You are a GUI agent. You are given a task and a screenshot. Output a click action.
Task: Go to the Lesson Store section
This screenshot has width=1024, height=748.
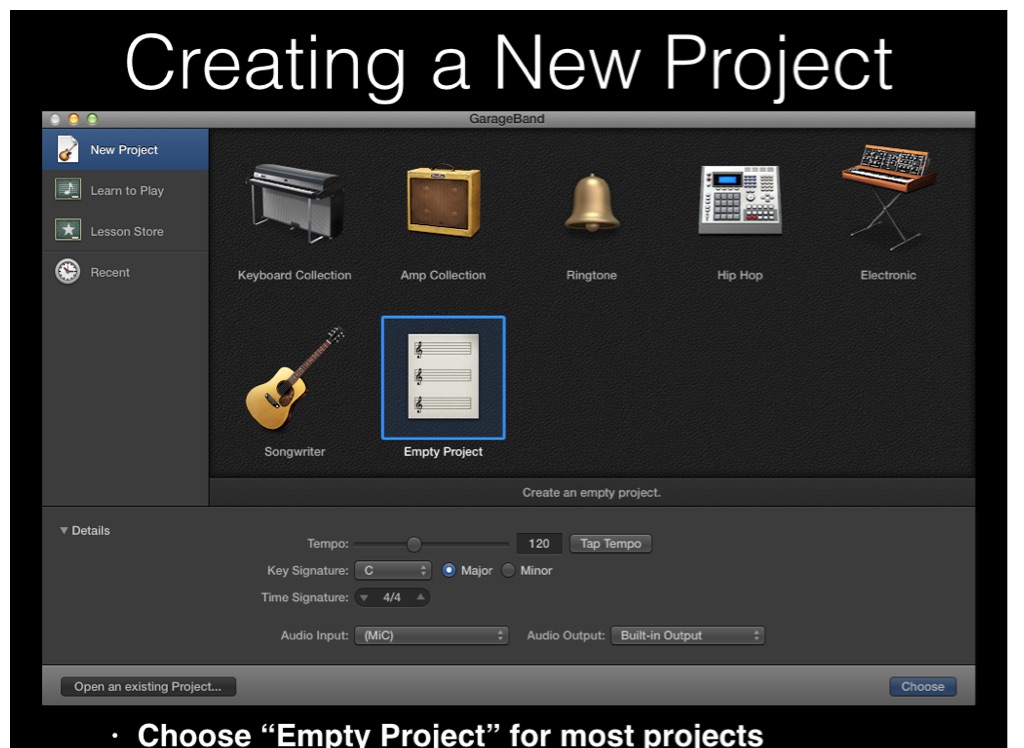(125, 231)
